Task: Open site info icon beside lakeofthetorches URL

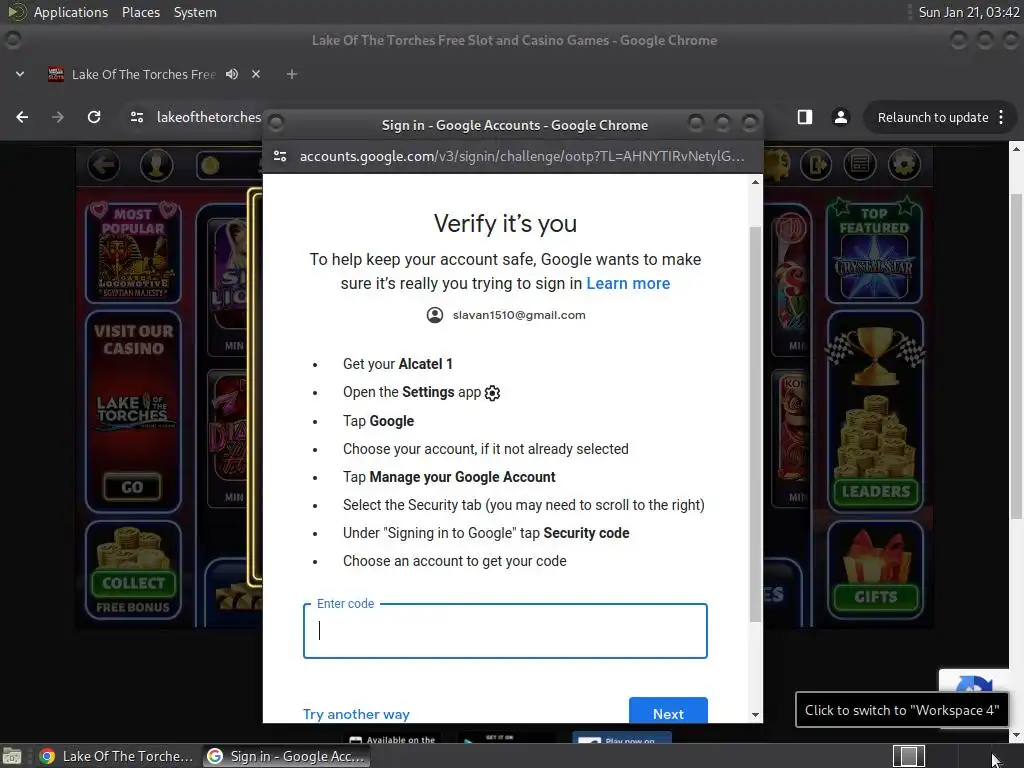Action: pyautogui.click(x=136, y=117)
